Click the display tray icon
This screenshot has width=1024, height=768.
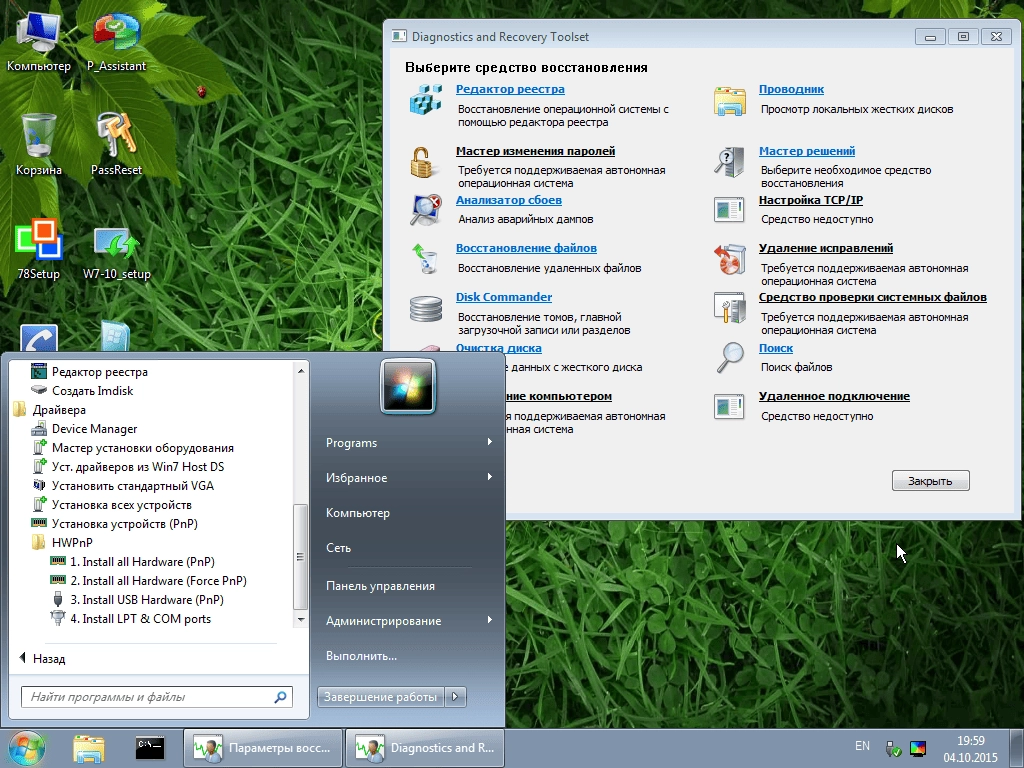(918, 748)
